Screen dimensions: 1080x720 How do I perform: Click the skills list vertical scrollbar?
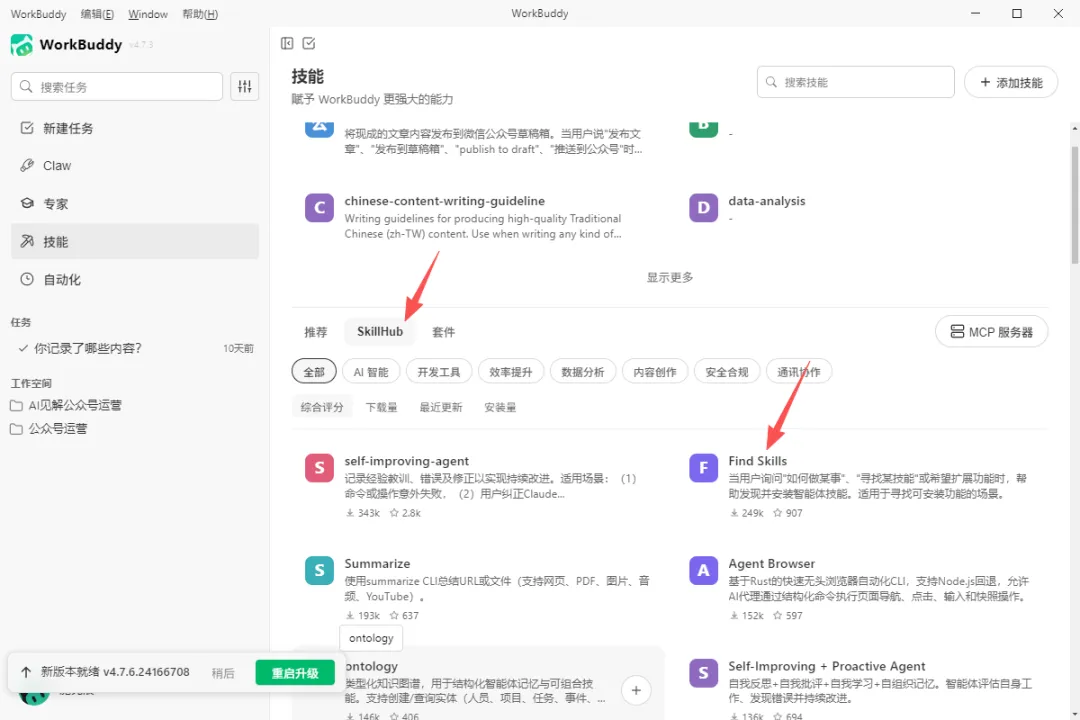(x=1074, y=205)
